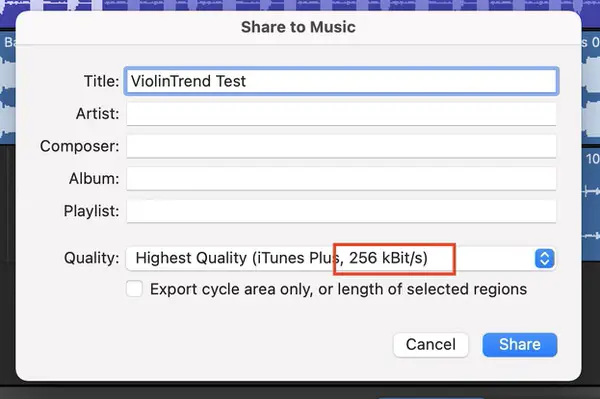Image resolution: width=600 pixels, height=399 pixels.
Task: Click into the Artist input field
Action: point(341,114)
